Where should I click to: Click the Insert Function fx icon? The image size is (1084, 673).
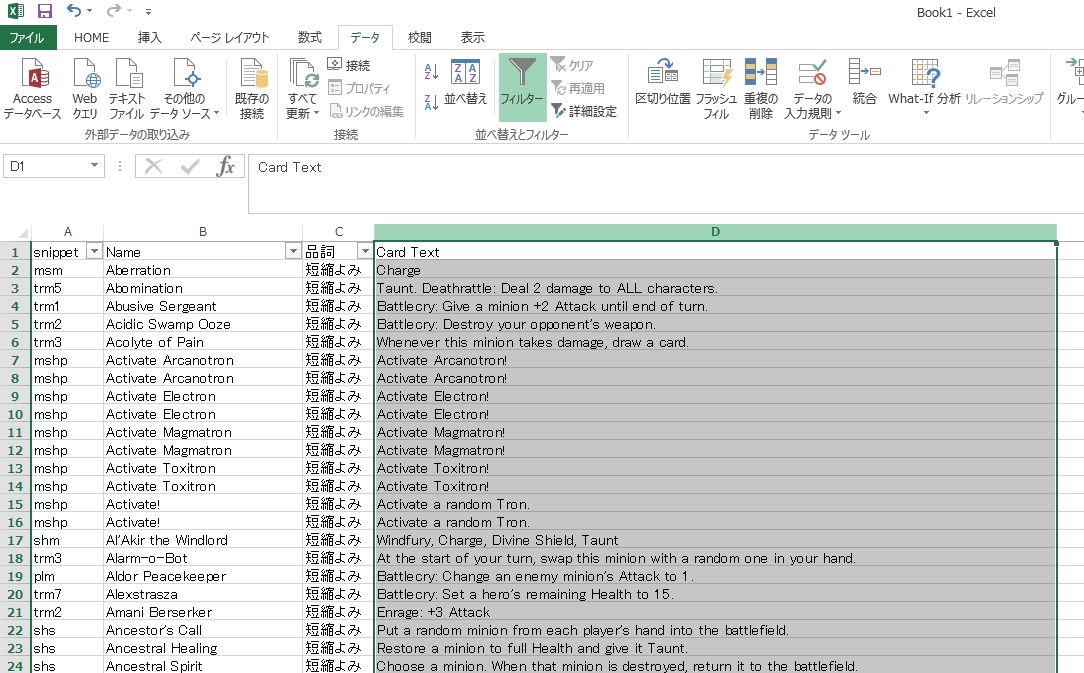pyautogui.click(x=225, y=166)
